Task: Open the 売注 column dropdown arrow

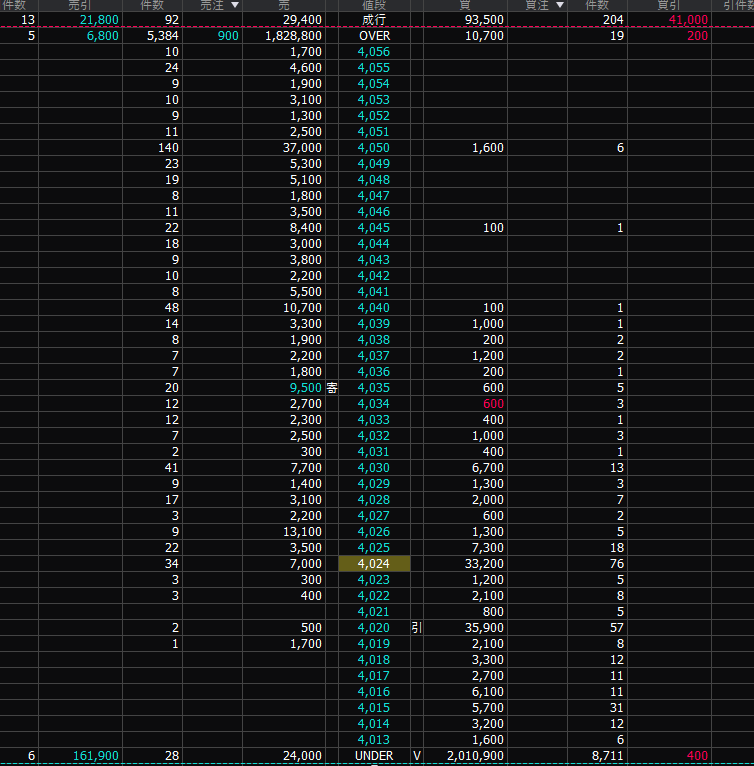Action: point(235,5)
